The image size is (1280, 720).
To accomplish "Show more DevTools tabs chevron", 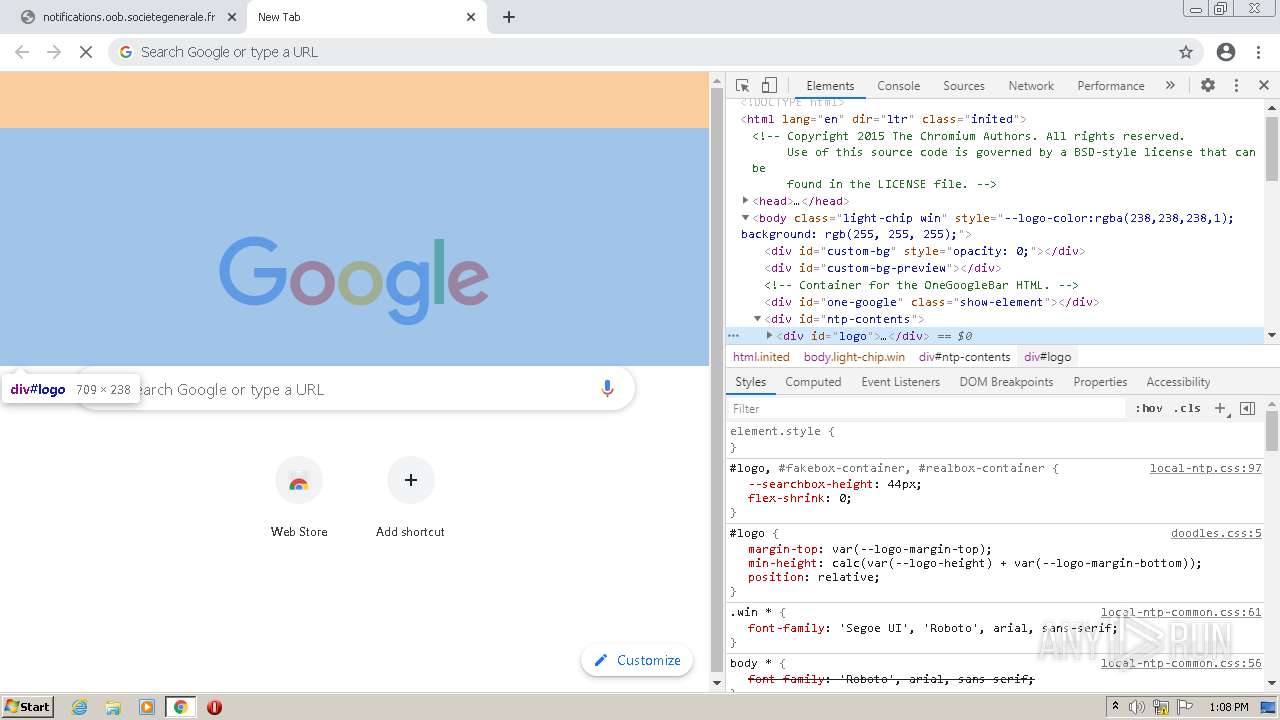I will point(1170,86).
